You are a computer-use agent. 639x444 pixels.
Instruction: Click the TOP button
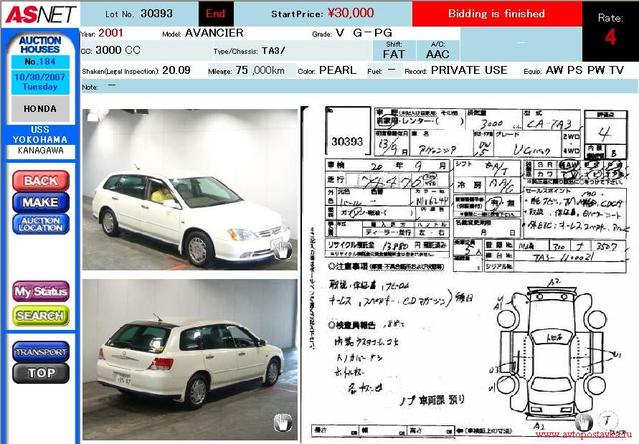coord(41,373)
